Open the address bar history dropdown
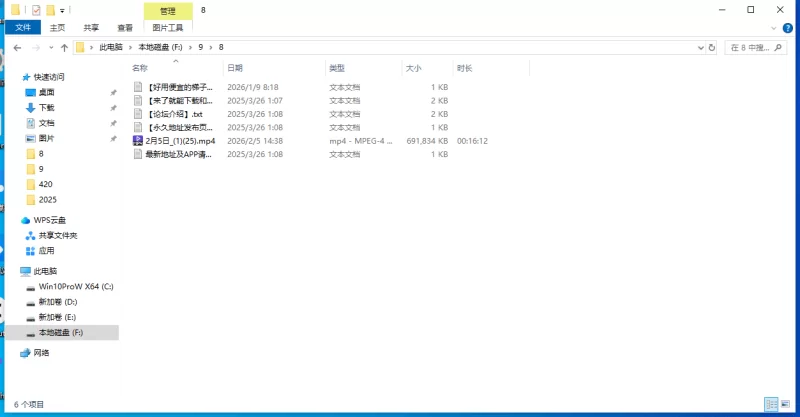The image size is (800, 417). pyautogui.click(x=701, y=47)
